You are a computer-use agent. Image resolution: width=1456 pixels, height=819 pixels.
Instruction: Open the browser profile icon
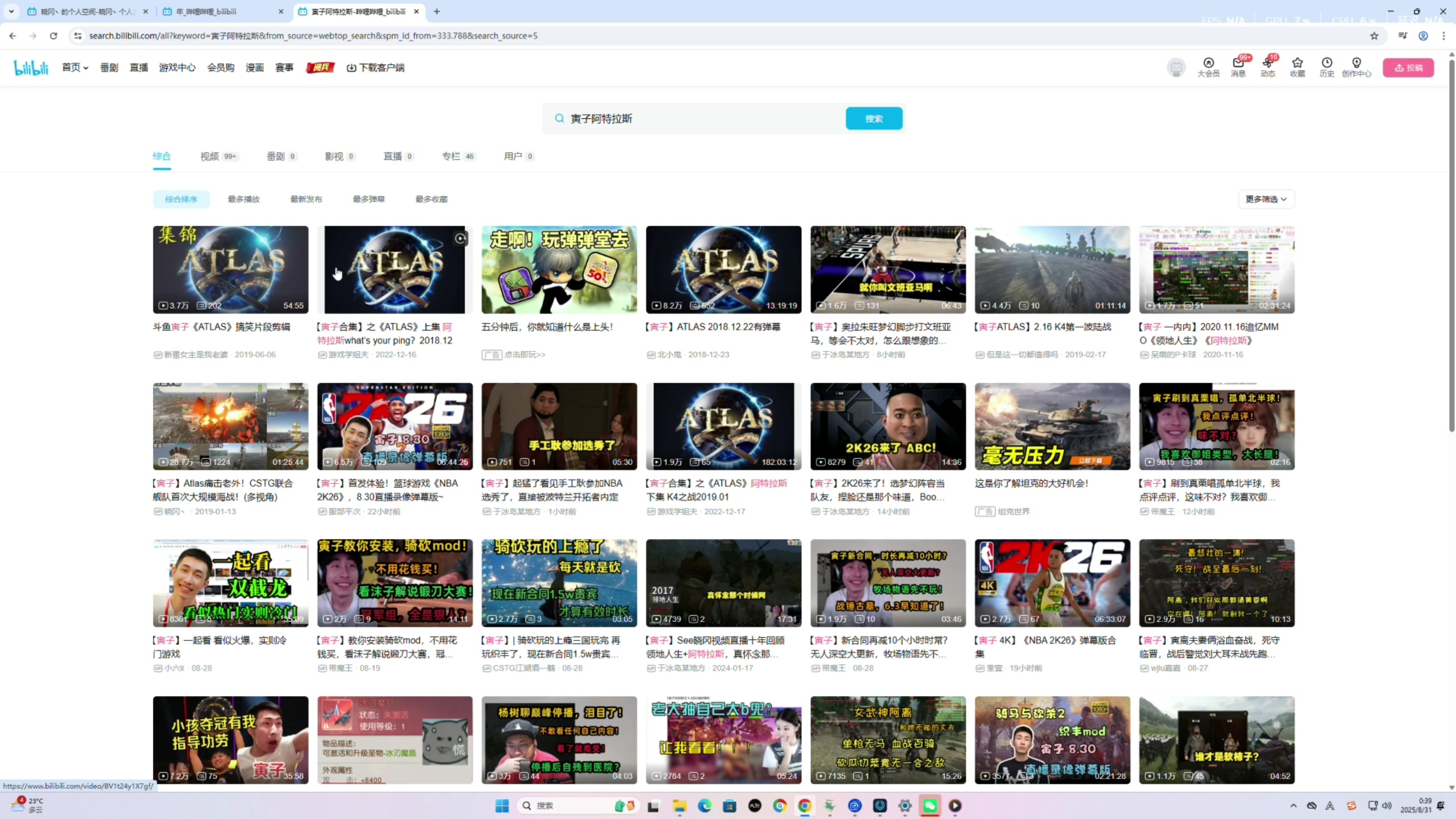(x=1423, y=36)
